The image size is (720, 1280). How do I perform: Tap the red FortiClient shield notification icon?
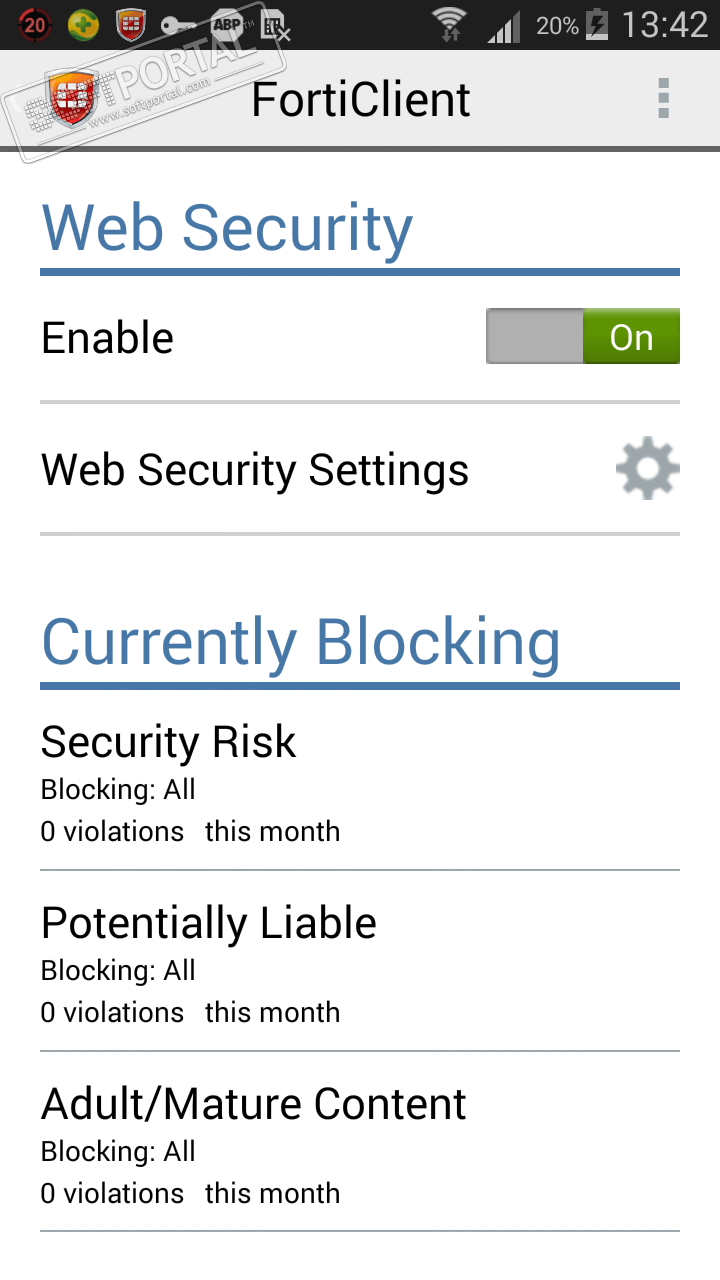131,24
